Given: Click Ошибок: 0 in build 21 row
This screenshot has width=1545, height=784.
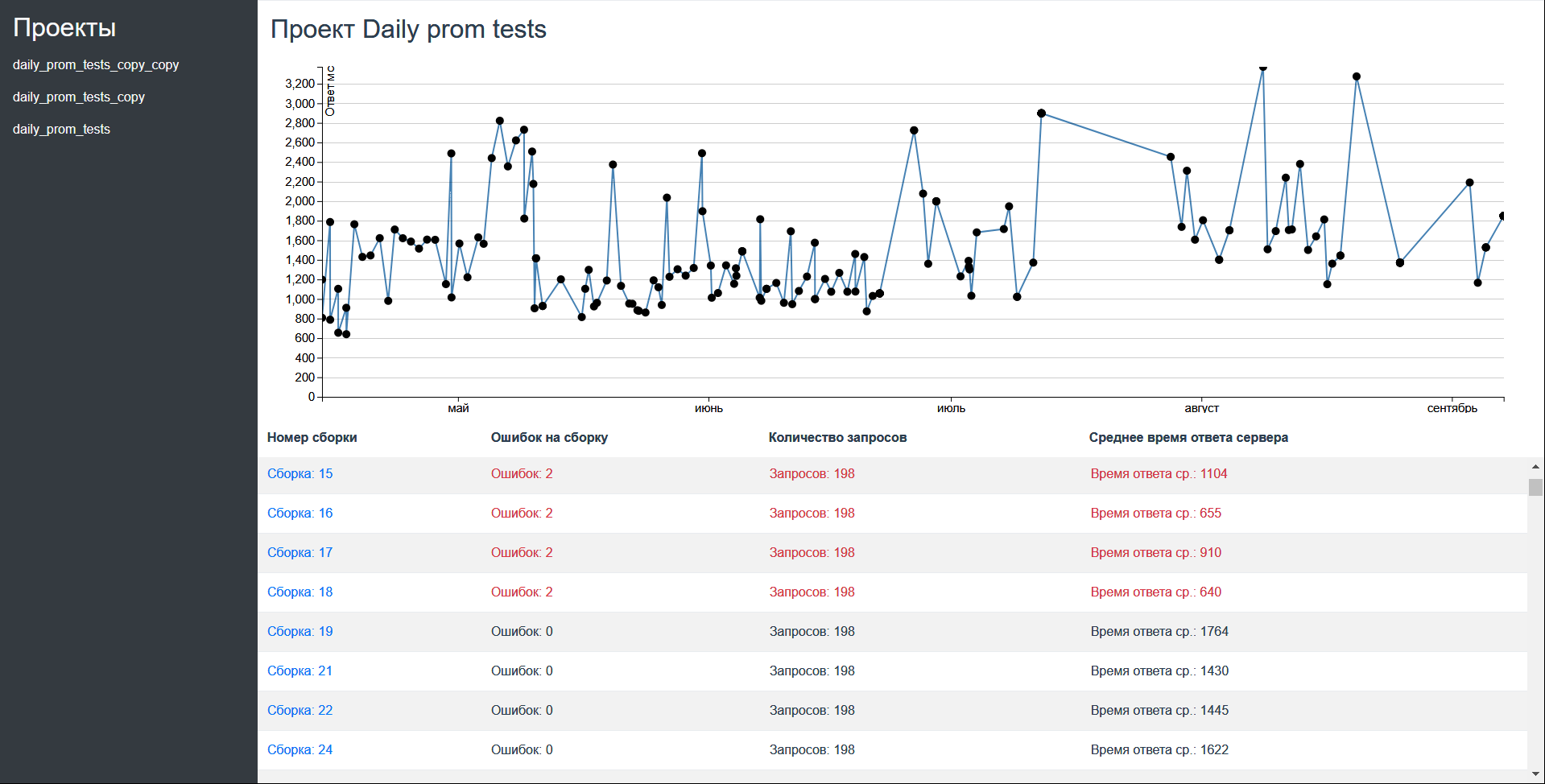Looking at the screenshot, I should point(522,671).
